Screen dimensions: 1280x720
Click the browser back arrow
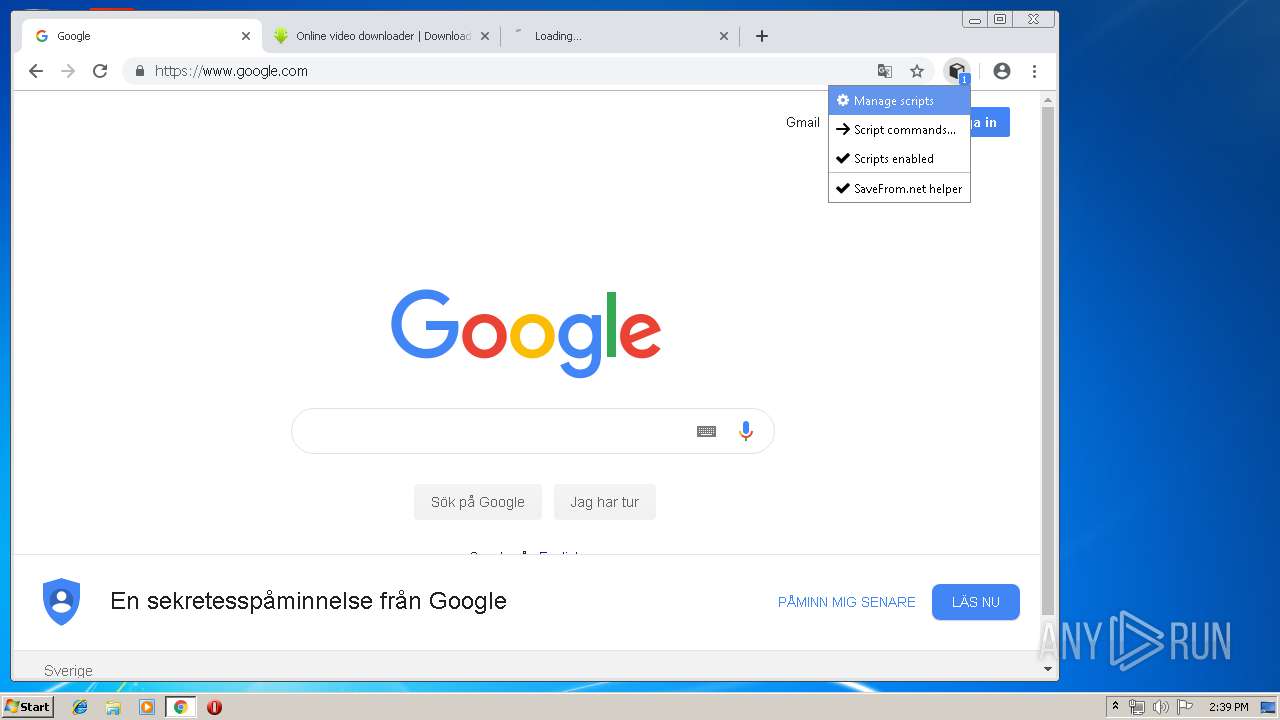pyautogui.click(x=36, y=71)
